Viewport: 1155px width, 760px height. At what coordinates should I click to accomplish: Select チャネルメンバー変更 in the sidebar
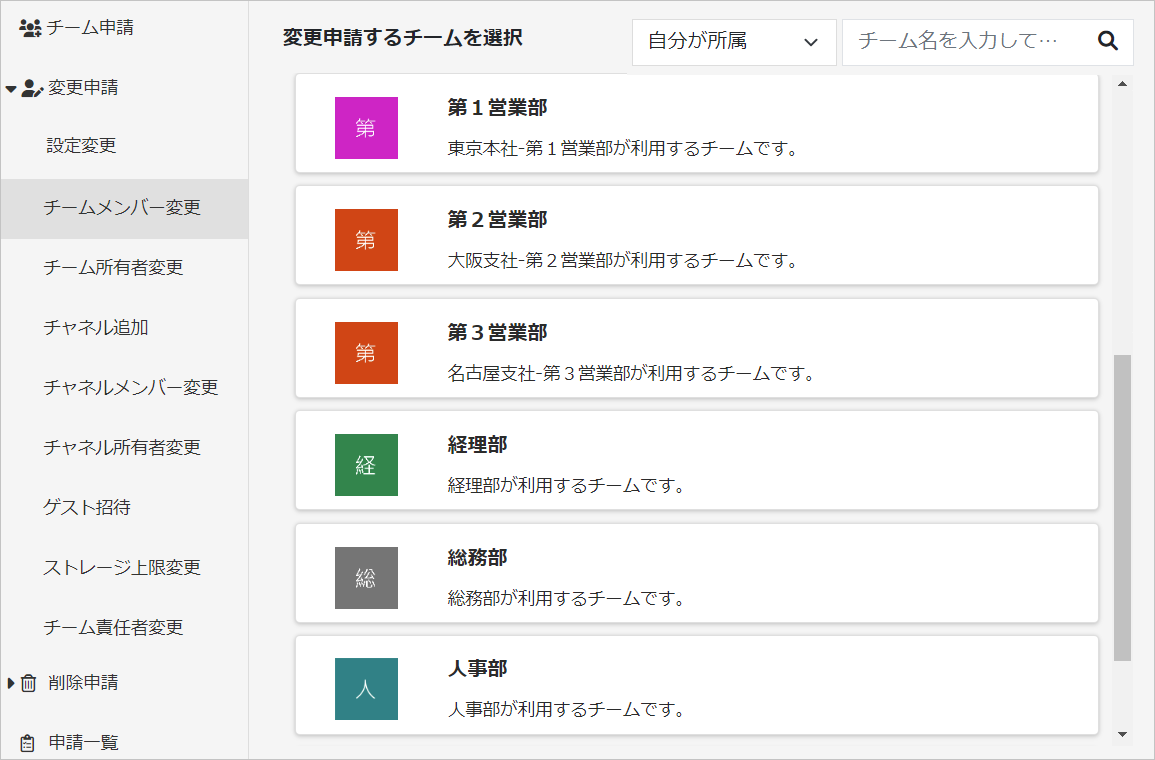[x=130, y=387]
